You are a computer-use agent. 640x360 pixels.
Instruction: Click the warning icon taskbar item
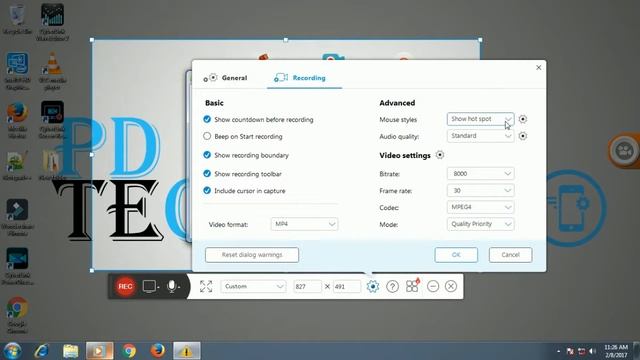click(x=187, y=351)
